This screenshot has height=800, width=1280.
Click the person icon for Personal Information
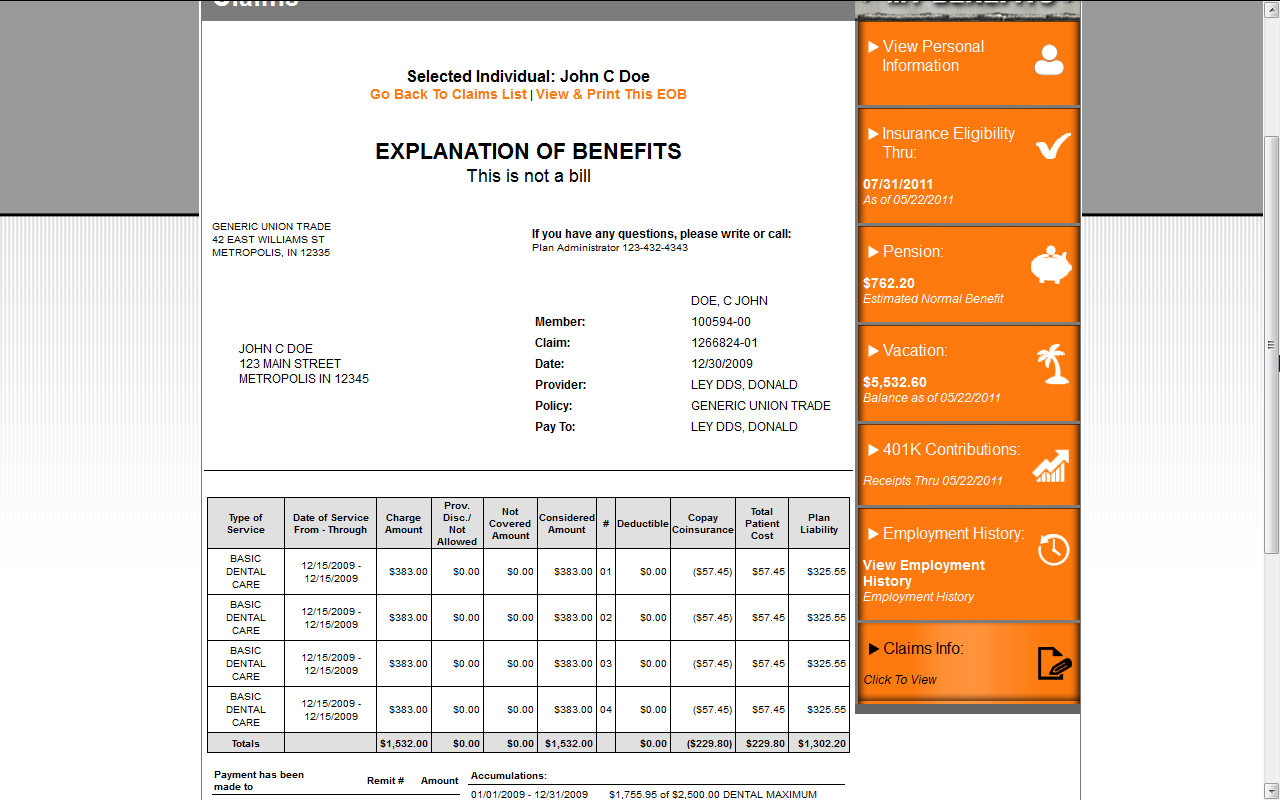point(1049,60)
